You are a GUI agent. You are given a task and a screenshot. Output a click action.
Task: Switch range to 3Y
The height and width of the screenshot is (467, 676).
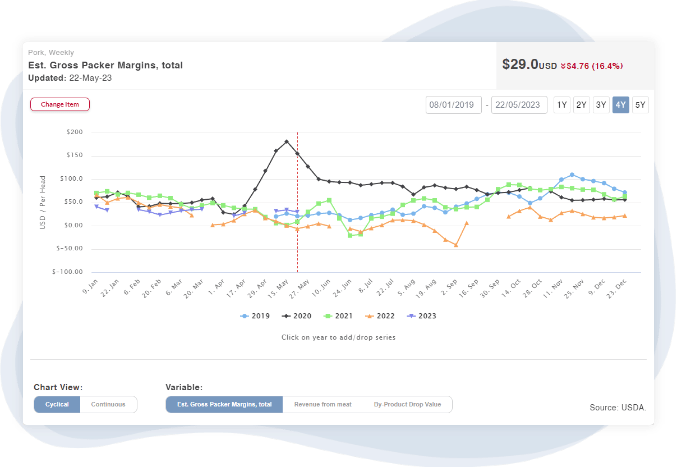[601, 105]
